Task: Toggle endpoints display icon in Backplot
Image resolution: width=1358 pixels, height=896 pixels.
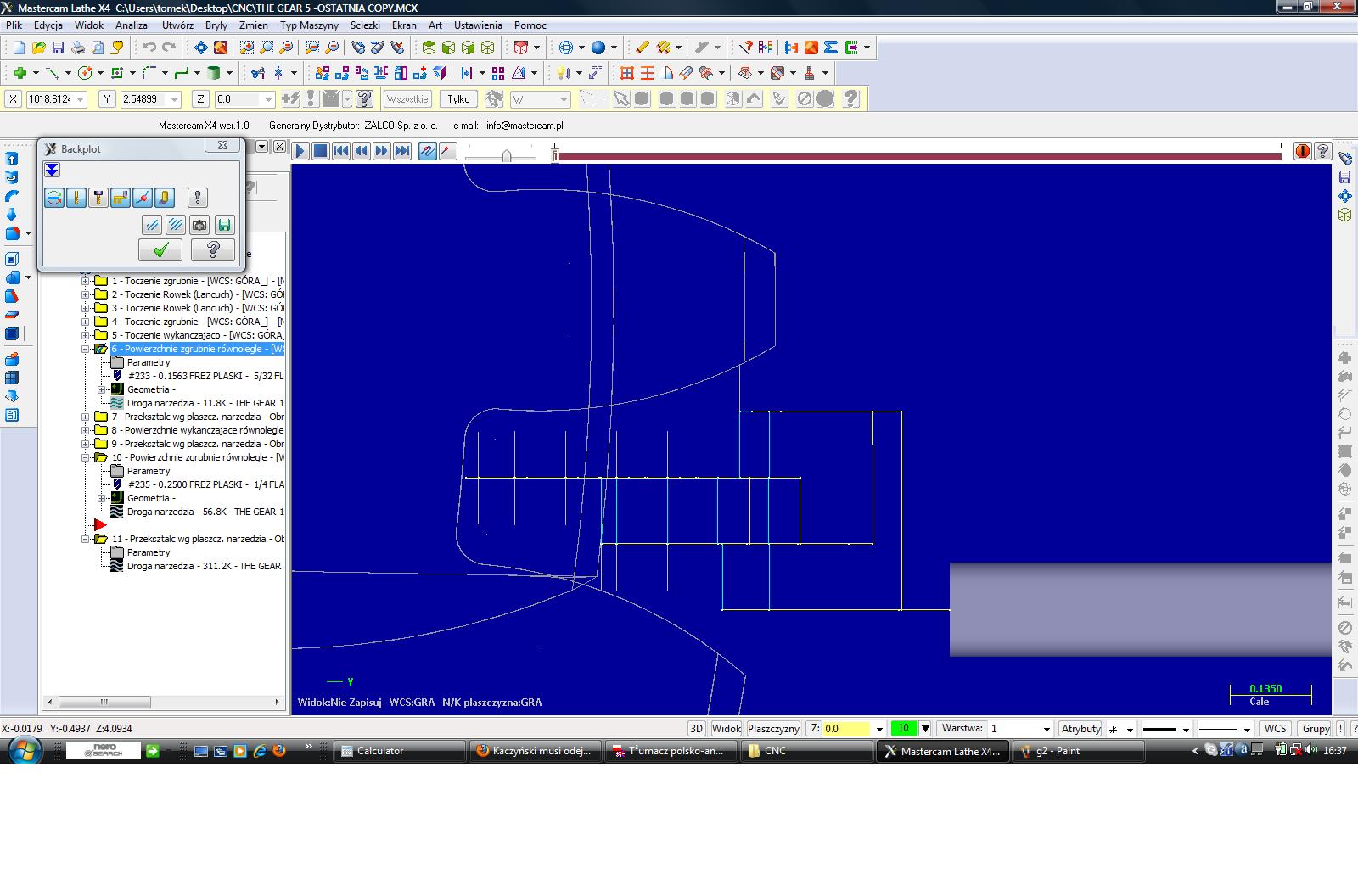Action: pos(143,198)
